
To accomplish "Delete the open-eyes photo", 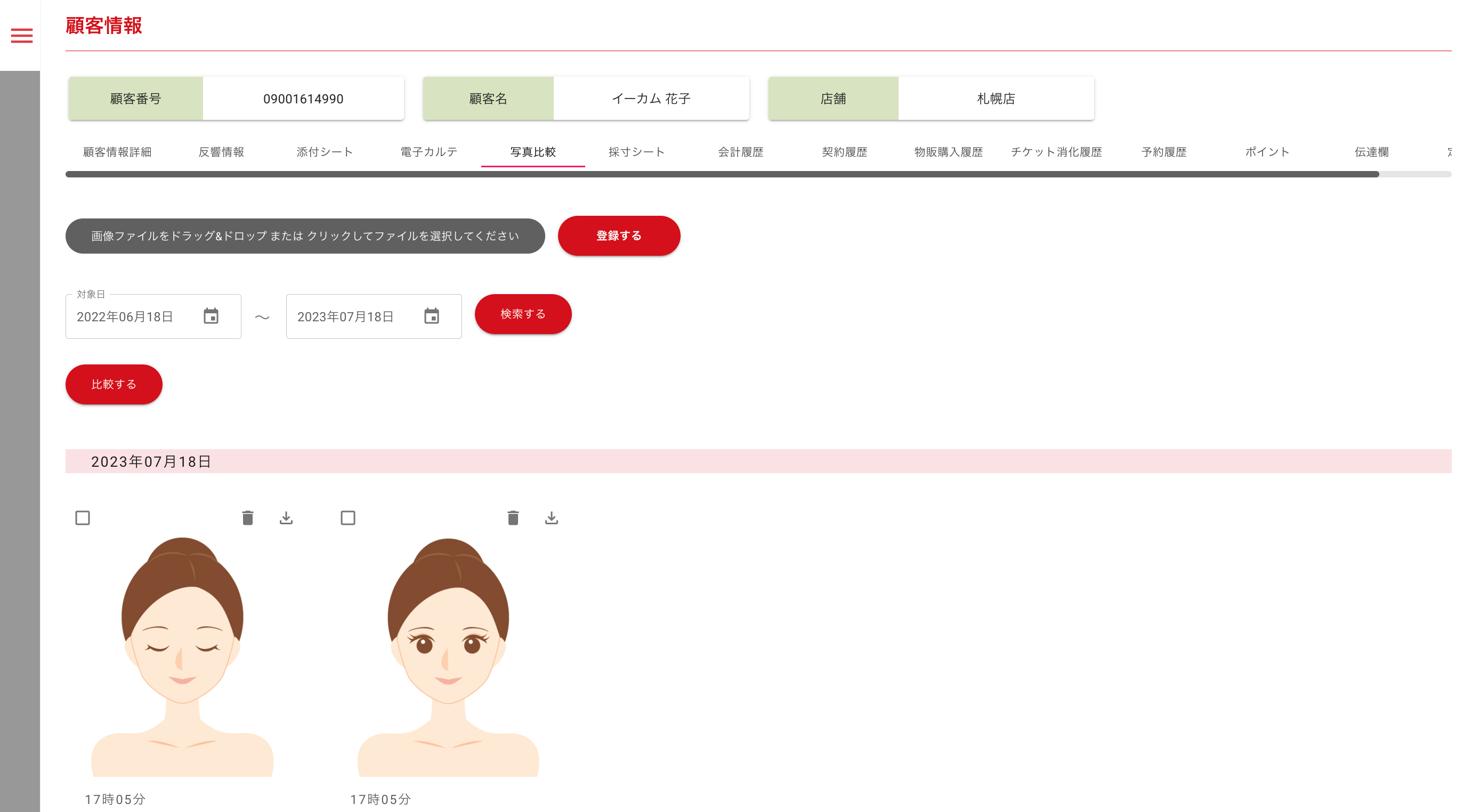I will tap(513, 518).
